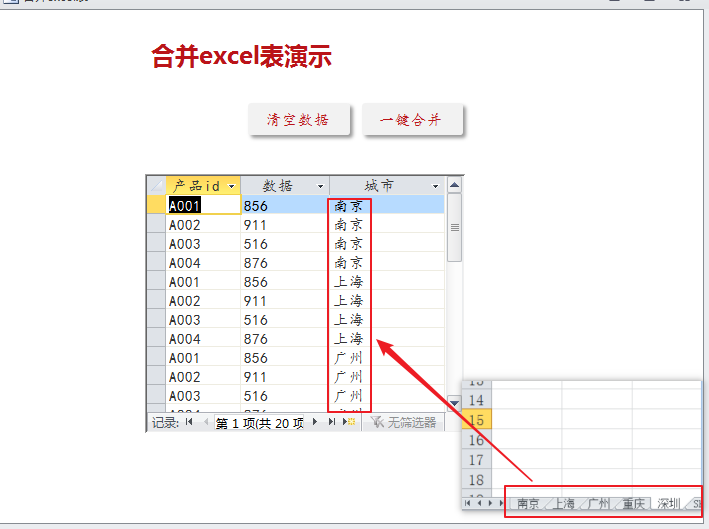709x529 pixels.
Task: Click the 城市 column header
Action: click(x=387, y=186)
